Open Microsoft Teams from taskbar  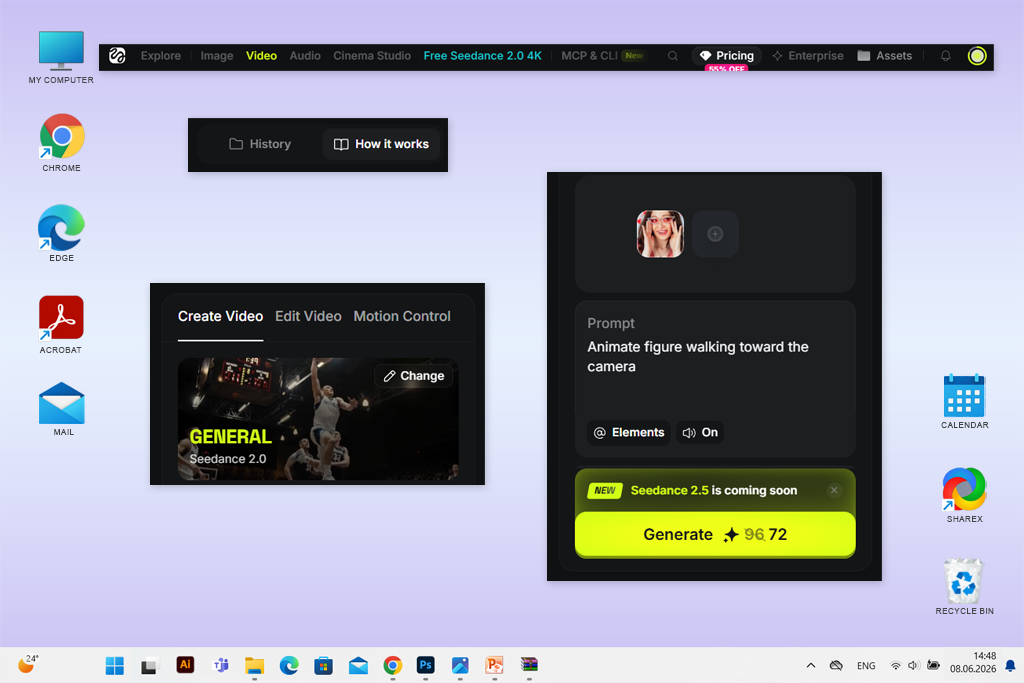(221, 665)
